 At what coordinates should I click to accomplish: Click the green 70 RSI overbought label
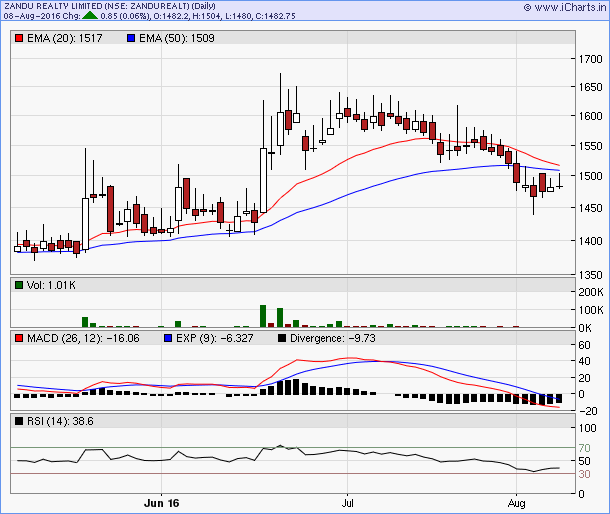click(x=584, y=448)
